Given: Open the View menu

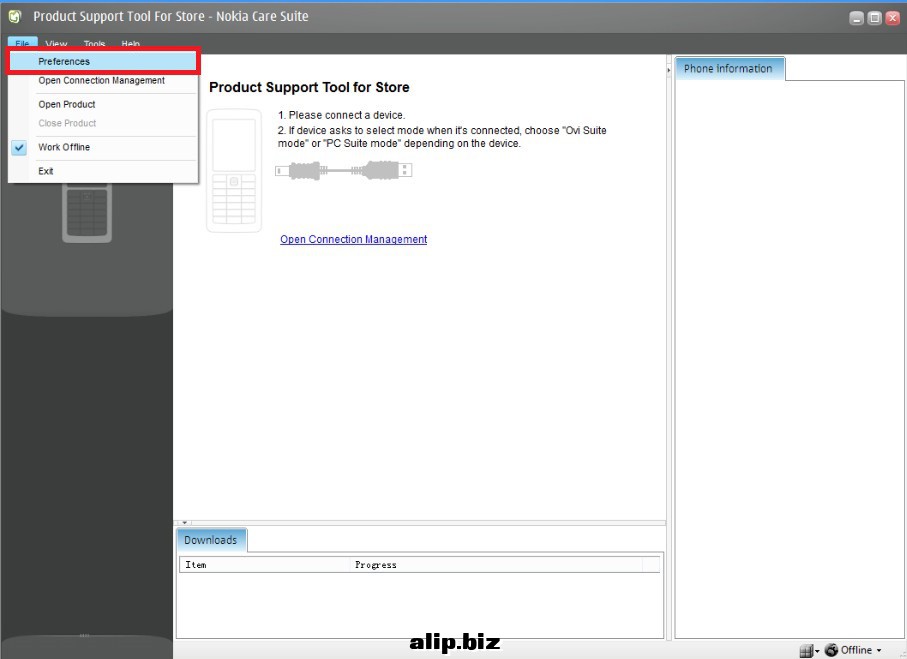Looking at the screenshot, I should [56, 44].
